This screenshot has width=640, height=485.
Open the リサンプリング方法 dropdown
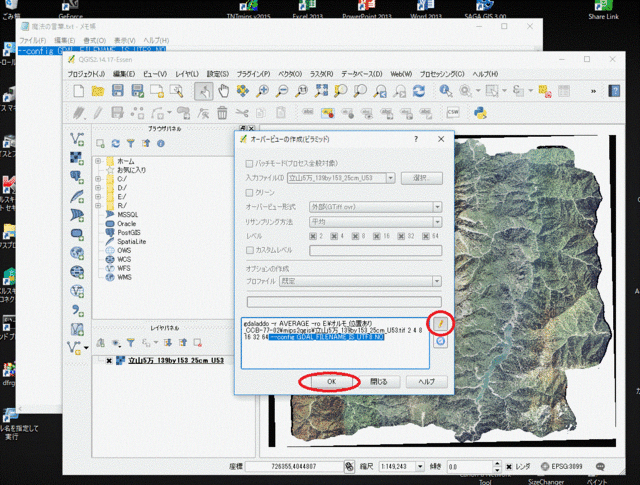pos(437,222)
